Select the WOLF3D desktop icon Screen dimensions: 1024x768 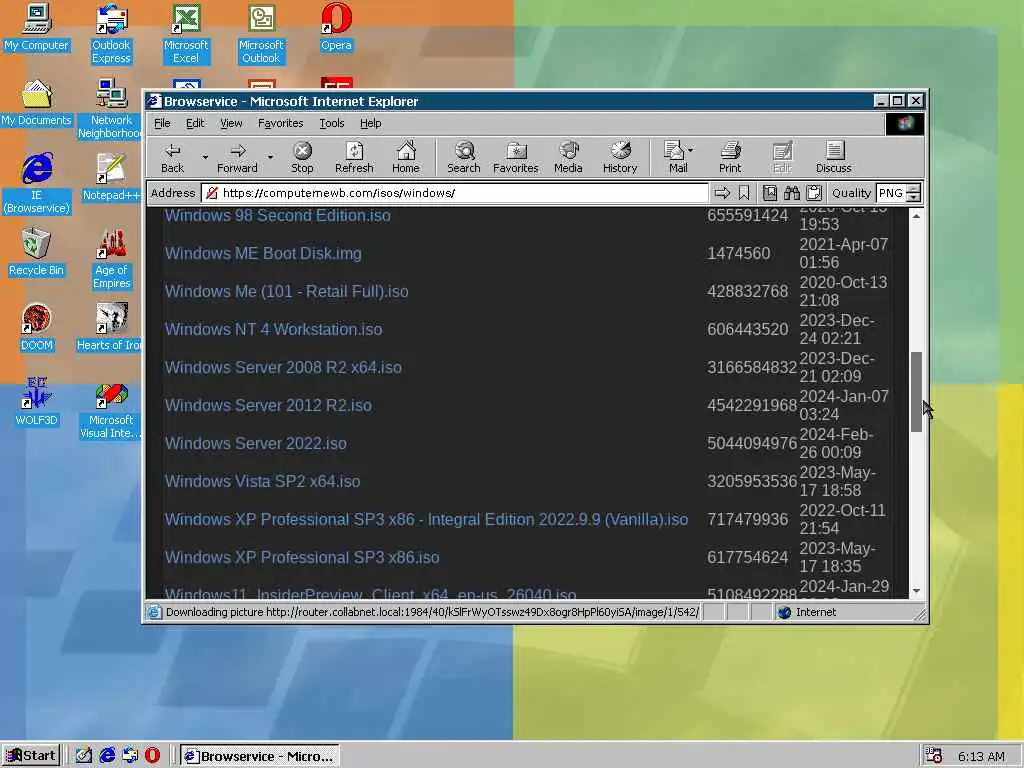[37, 403]
